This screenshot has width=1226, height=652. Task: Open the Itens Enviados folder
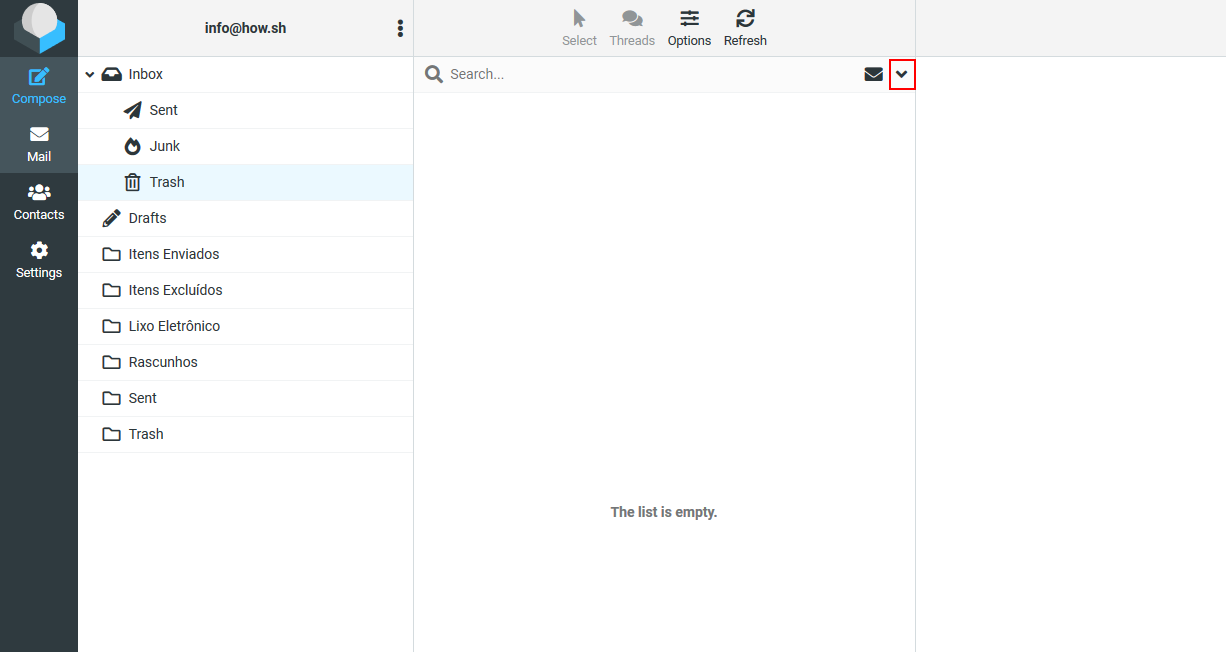coord(245,254)
